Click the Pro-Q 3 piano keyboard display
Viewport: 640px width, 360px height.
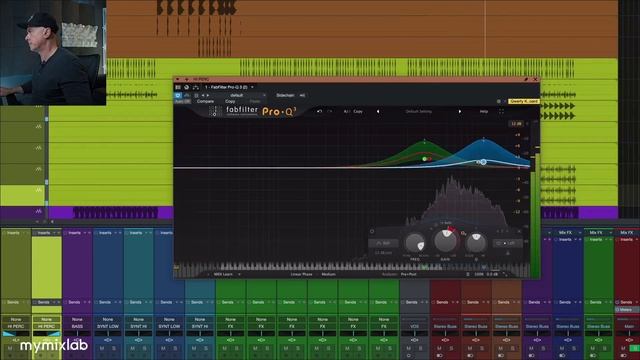click(x=351, y=267)
